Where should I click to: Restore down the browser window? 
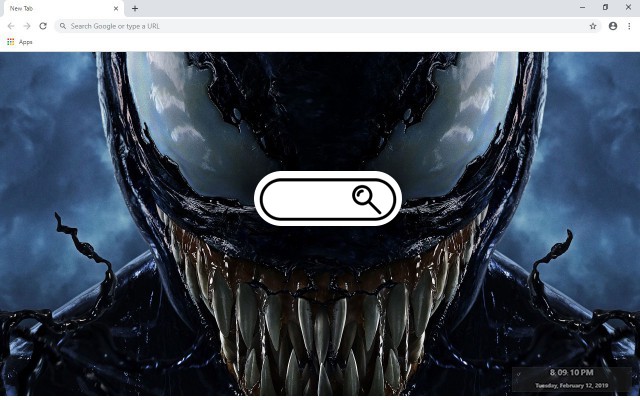(605, 7)
